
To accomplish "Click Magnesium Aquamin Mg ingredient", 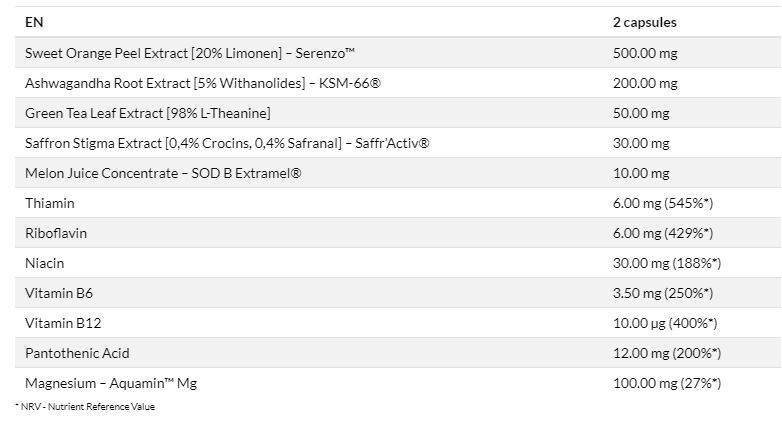I will pos(111,383).
